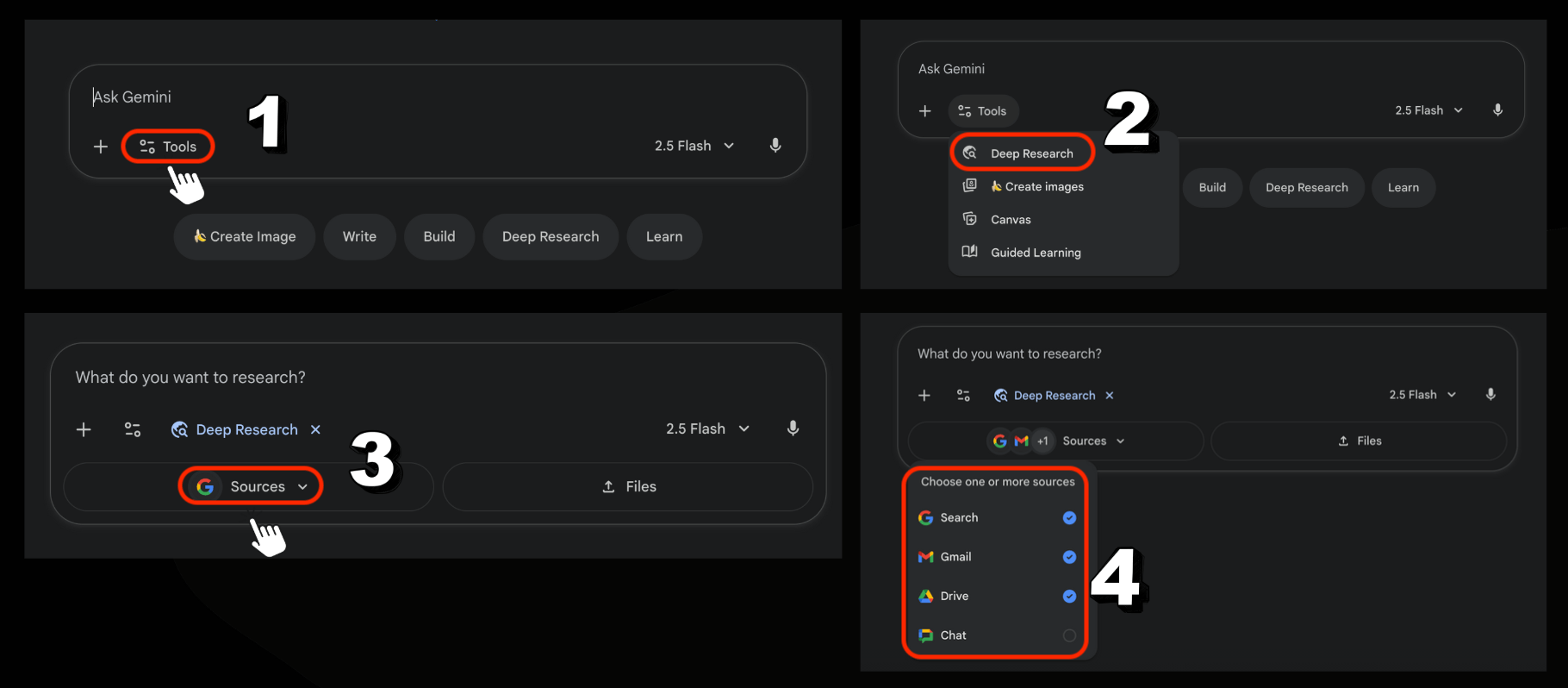The image size is (1568, 688).
Task: Click the microphone icon in the step 4 panel
Action: click(x=1490, y=395)
